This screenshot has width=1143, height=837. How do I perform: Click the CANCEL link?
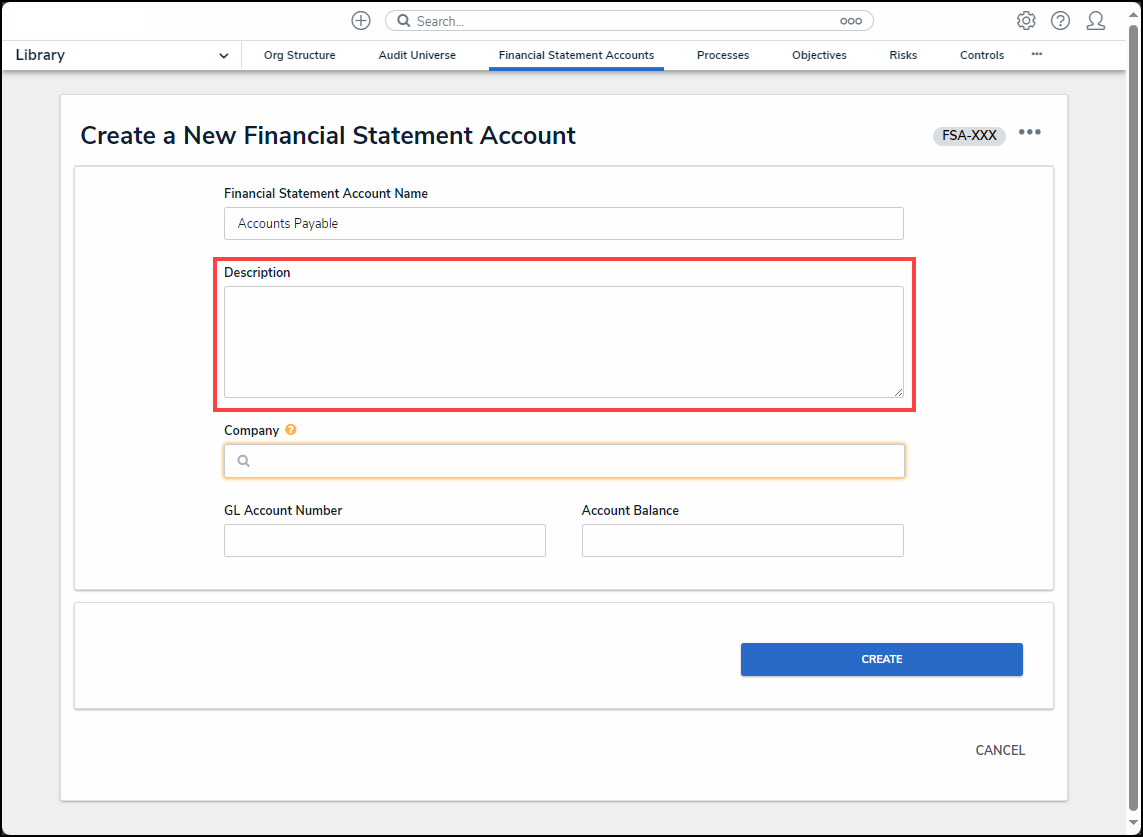coord(1000,750)
